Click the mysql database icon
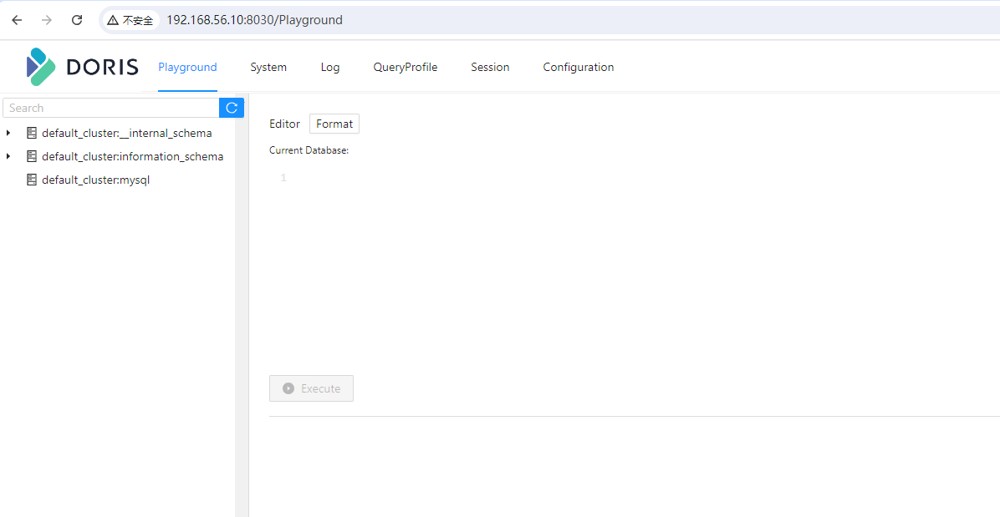 pyautogui.click(x=31, y=180)
